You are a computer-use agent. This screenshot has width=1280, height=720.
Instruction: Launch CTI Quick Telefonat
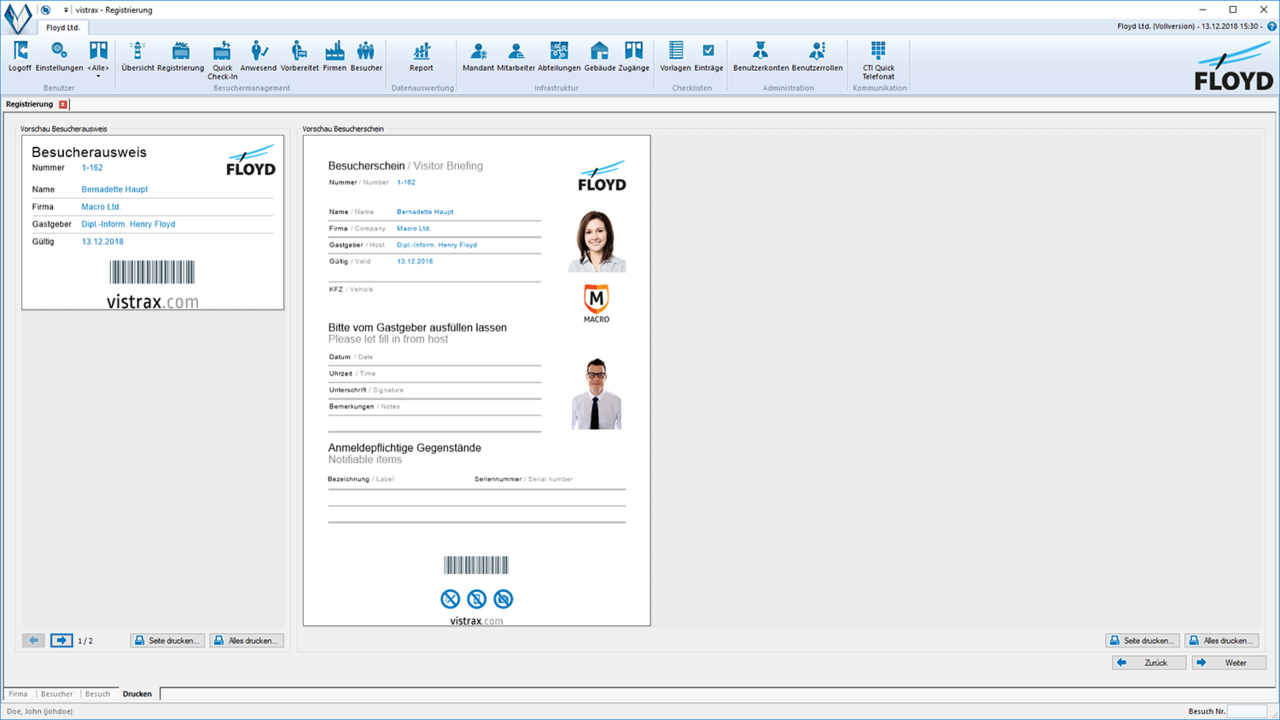tap(878, 58)
